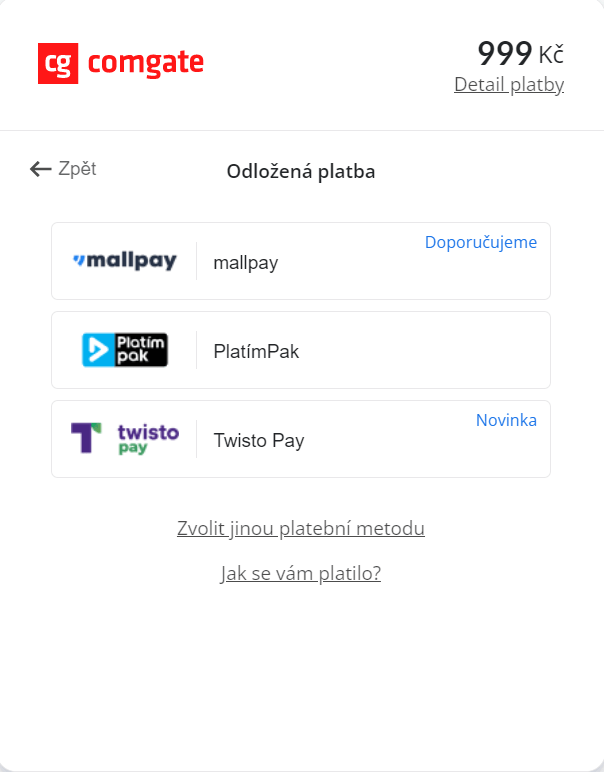Click the back arrow icon
The image size is (604, 772).
(x=40, y=169)
